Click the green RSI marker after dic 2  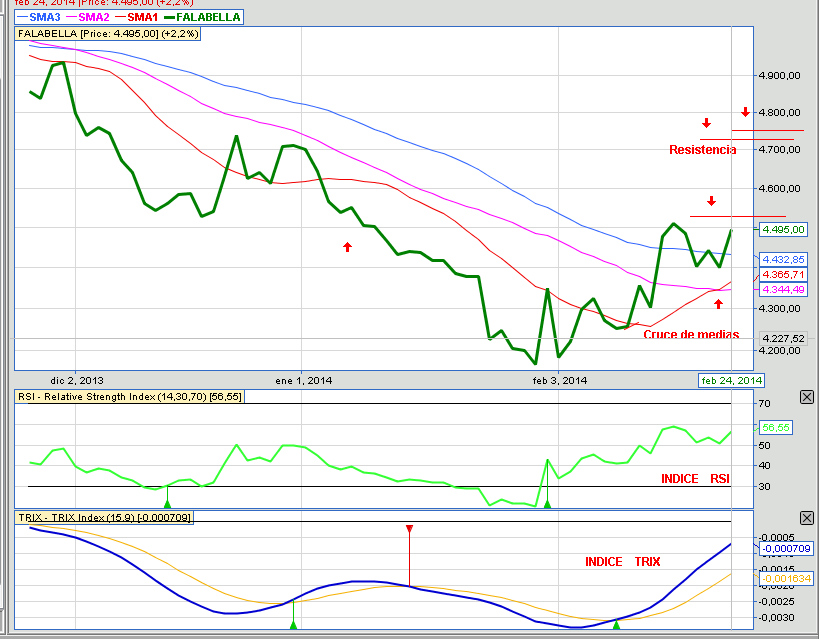(x=168, y=504)
